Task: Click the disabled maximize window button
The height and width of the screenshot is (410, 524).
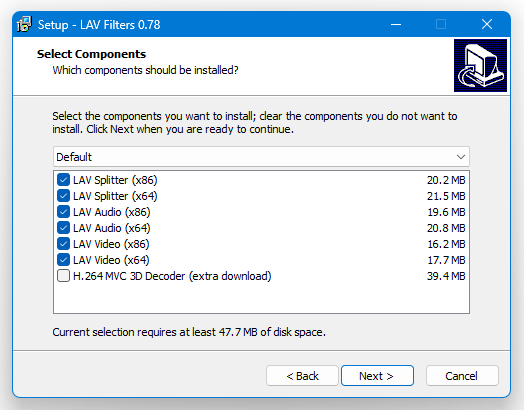Action: (441, 24)
